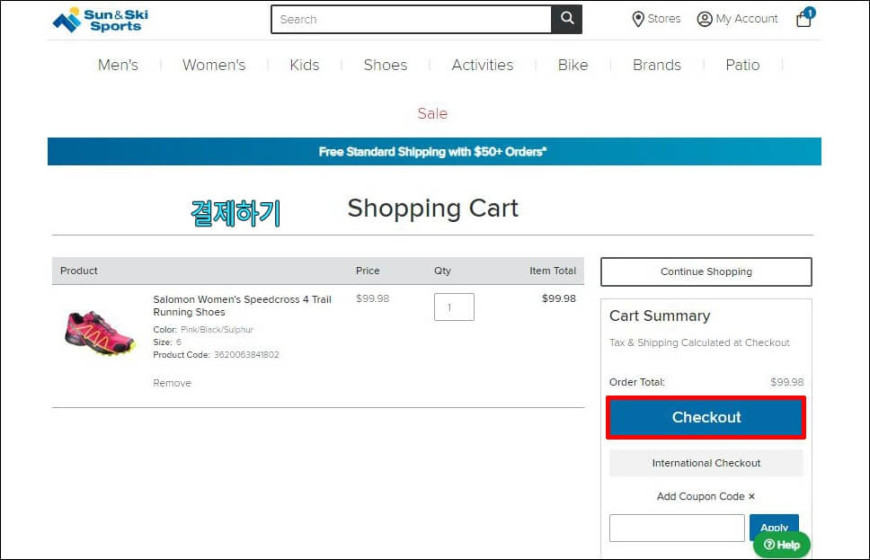Click the Price $99.98 cell
This screenshot has height=560, width=870.
[372, 299]
